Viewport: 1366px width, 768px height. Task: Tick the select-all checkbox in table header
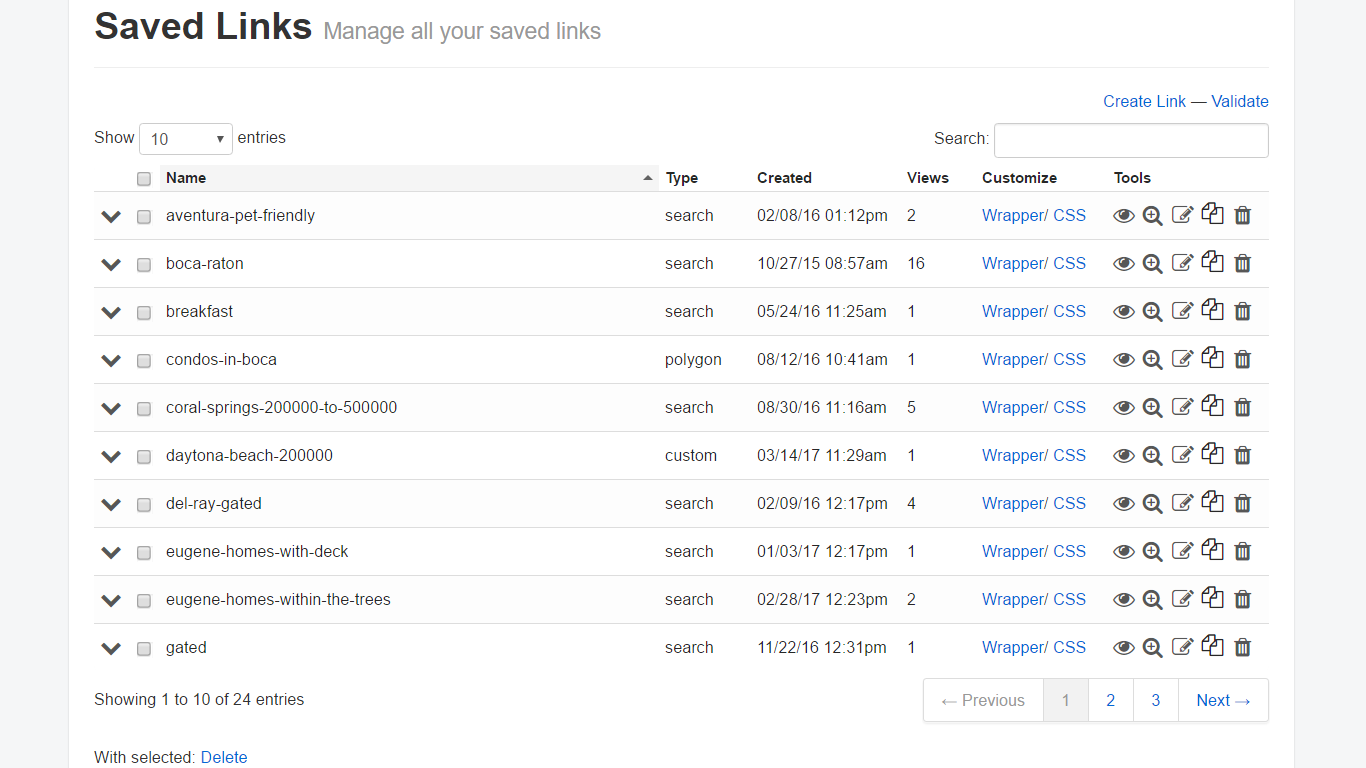(144, 179)
